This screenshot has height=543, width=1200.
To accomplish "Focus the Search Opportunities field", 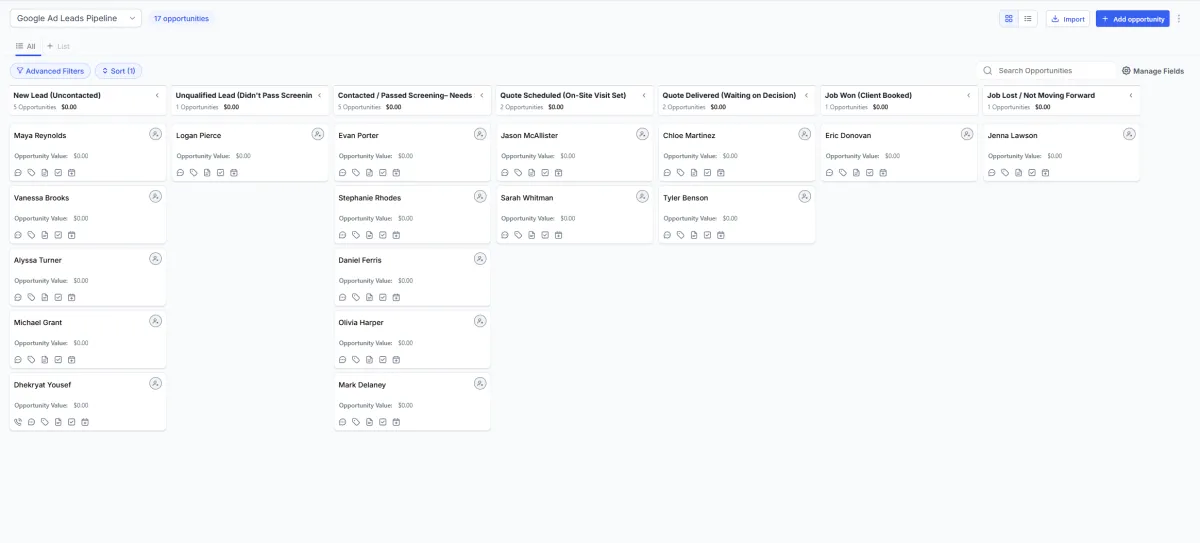I will point(1050,71).
